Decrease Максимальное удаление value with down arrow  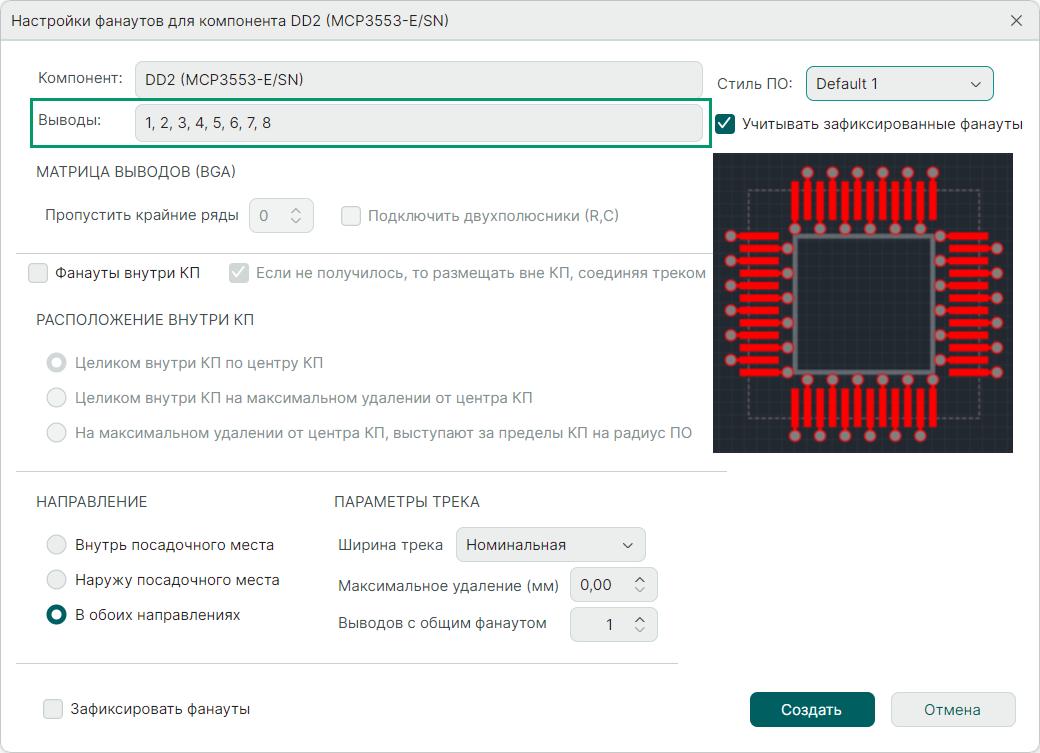[640, 591]
